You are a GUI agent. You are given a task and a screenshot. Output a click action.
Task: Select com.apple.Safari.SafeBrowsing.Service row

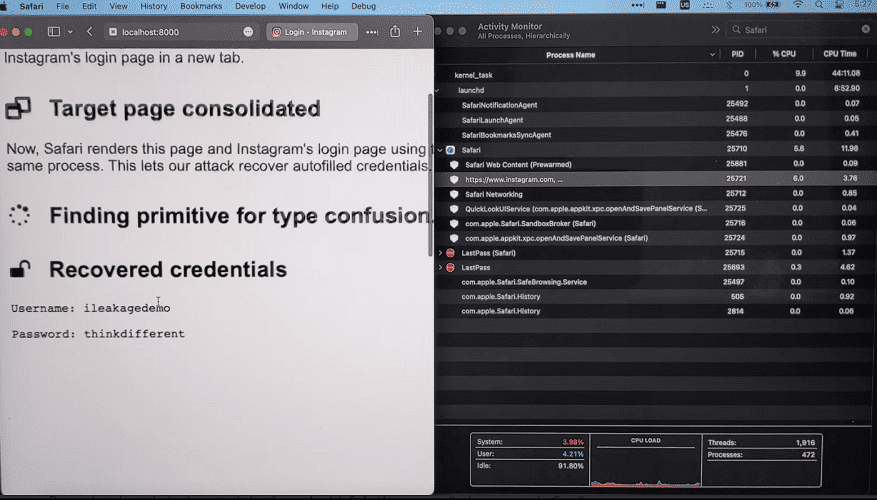click(653, 282)
